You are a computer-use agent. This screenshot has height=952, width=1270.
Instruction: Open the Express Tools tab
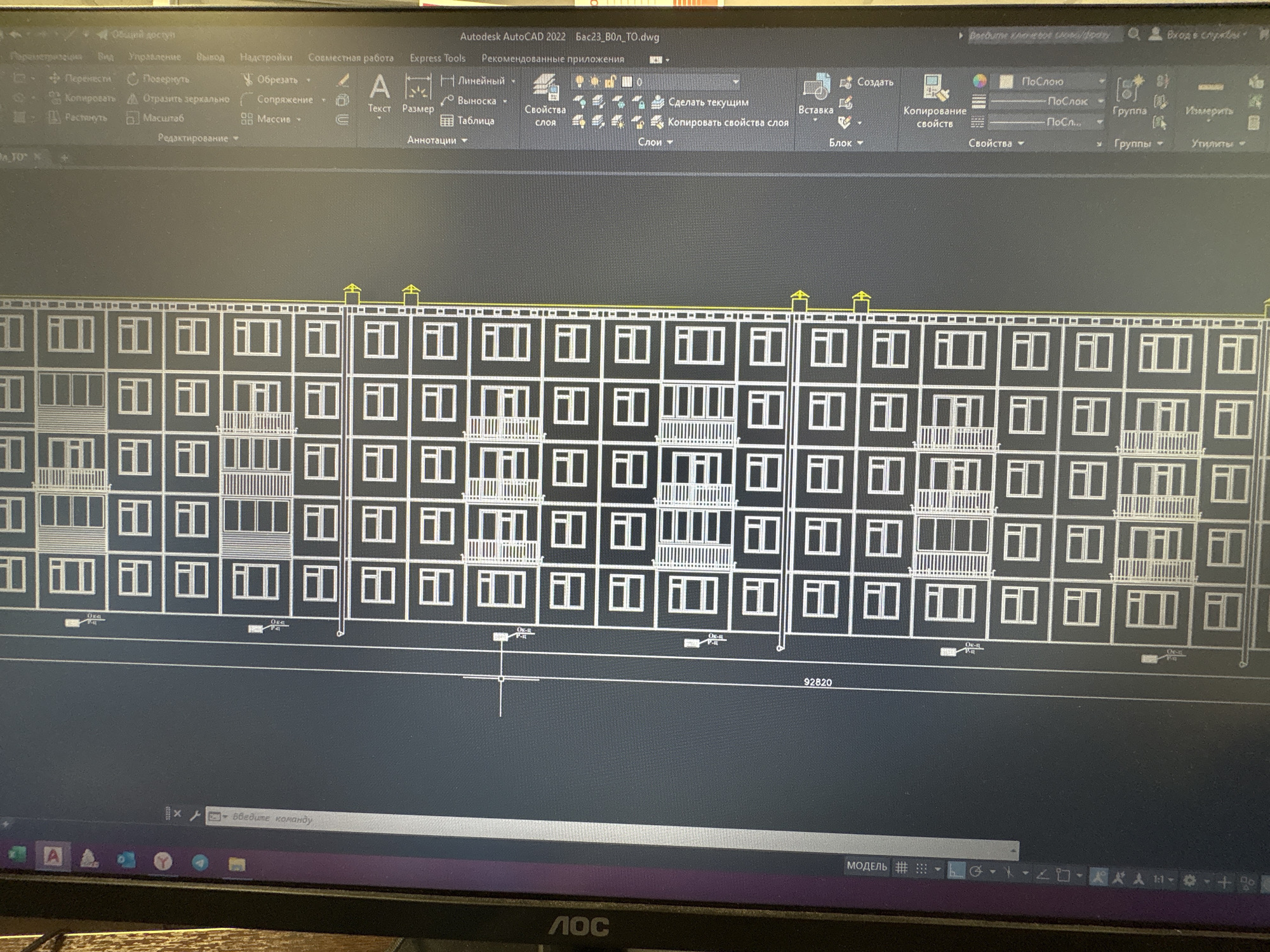pyautogui.click(x=438, y=58)
